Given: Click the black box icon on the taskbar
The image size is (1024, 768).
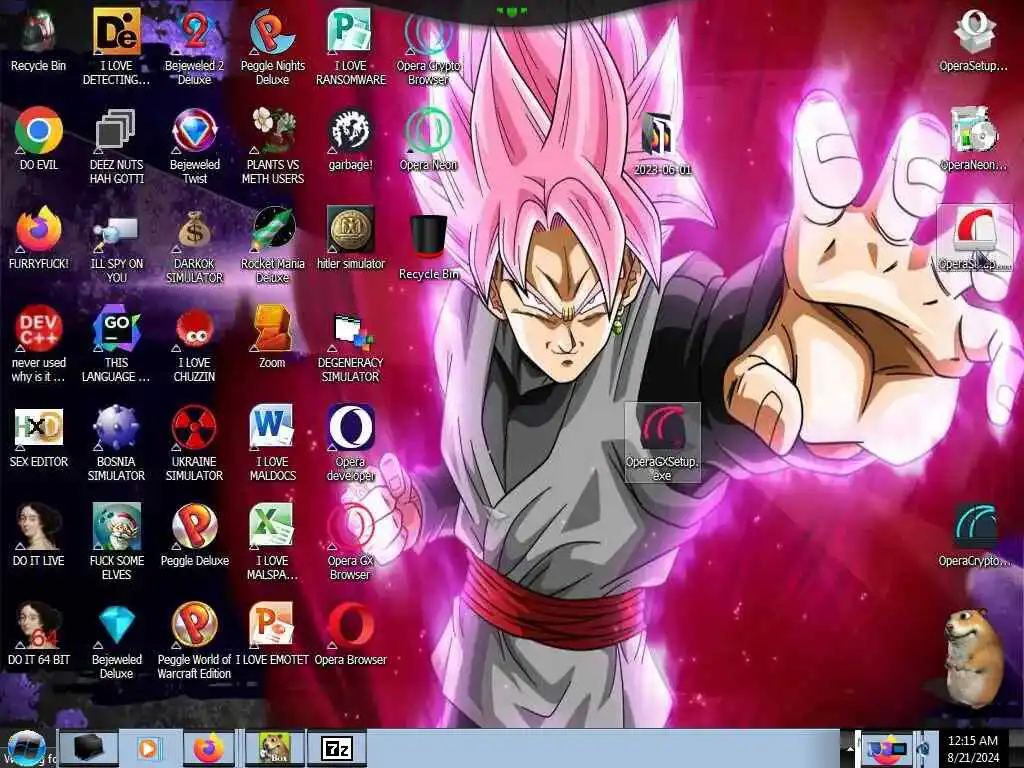Looking at the screenshot, I should click(x=89, y=748).
